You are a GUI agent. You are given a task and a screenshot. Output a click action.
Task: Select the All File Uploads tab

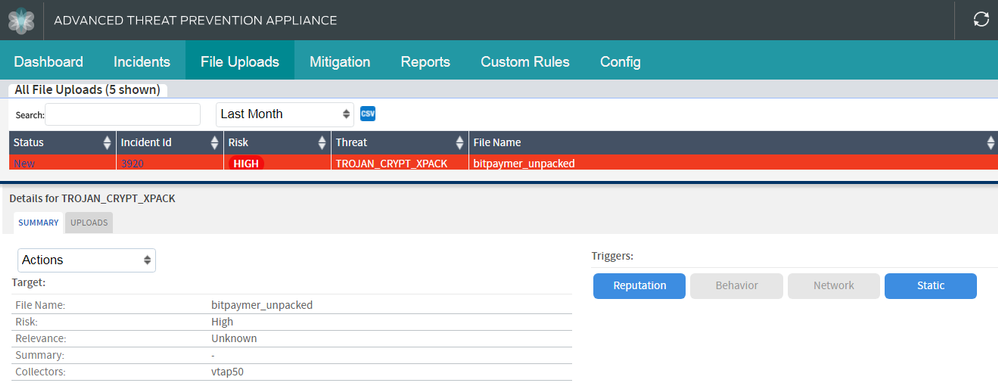pyautogui.click(x=87, y=90)
